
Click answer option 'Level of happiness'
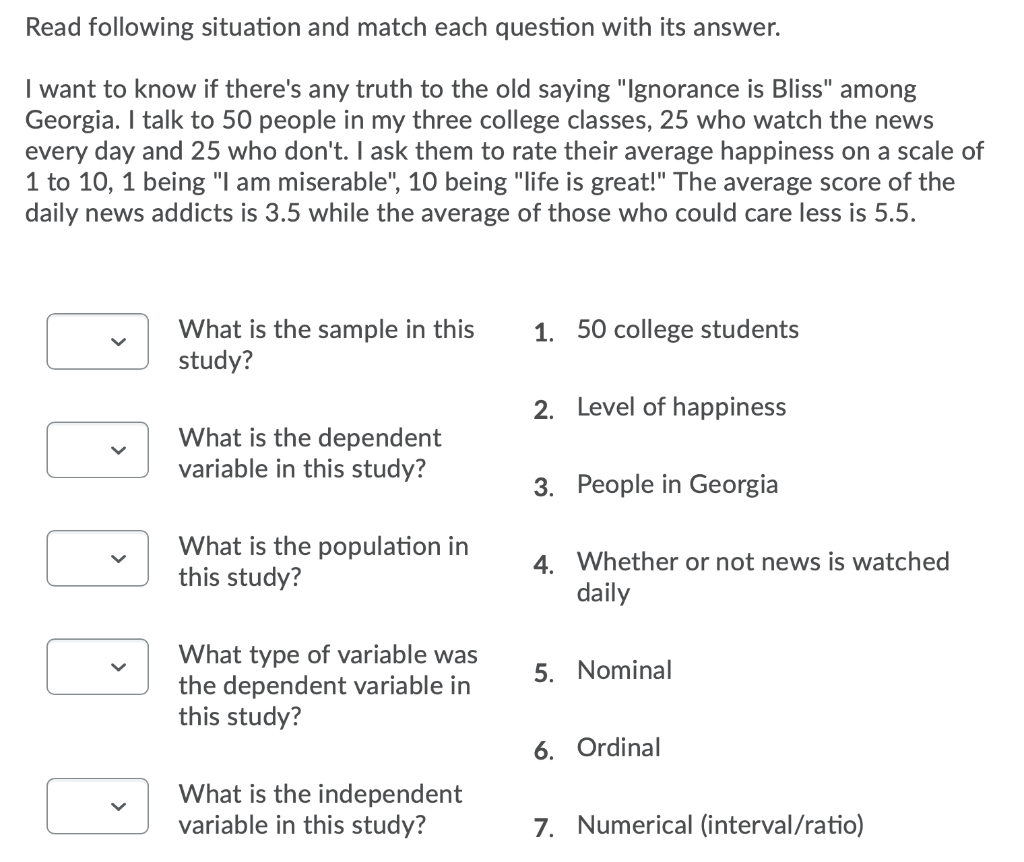coord(681,407)
